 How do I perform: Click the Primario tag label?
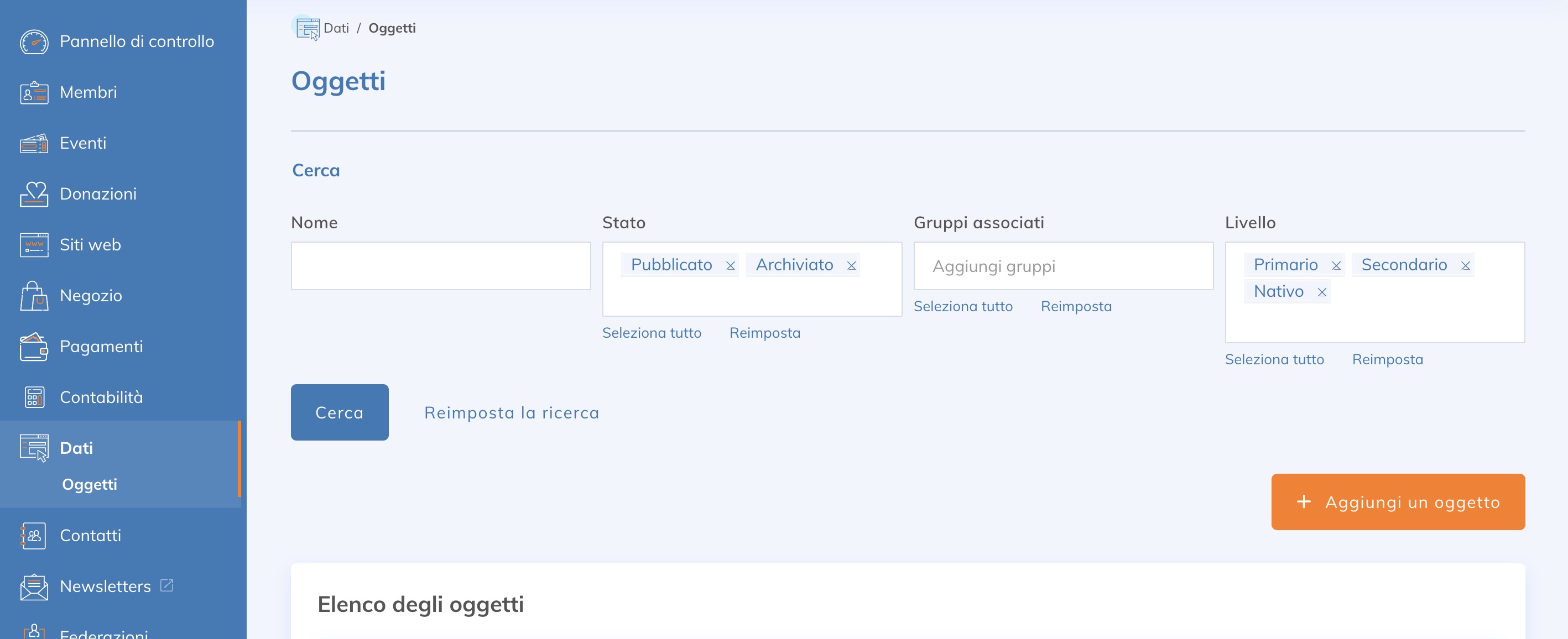[1285, 265]
